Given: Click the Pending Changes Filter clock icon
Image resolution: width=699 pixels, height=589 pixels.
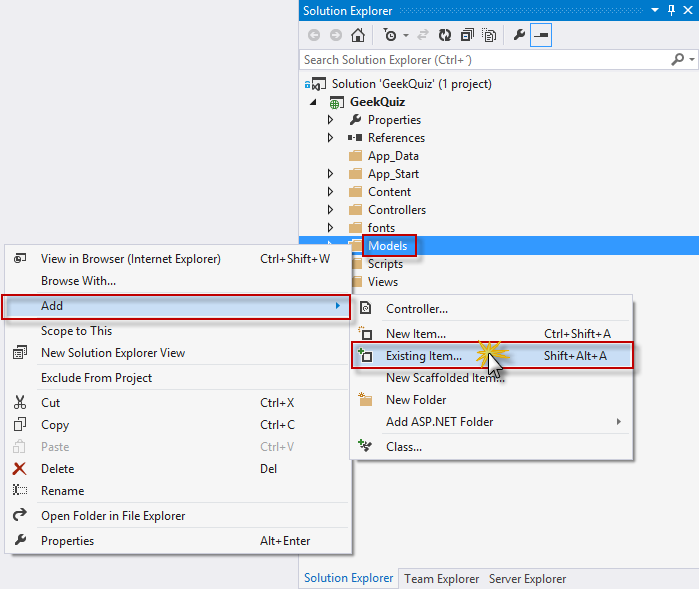Looking at the screenshot, I should 389,35.
